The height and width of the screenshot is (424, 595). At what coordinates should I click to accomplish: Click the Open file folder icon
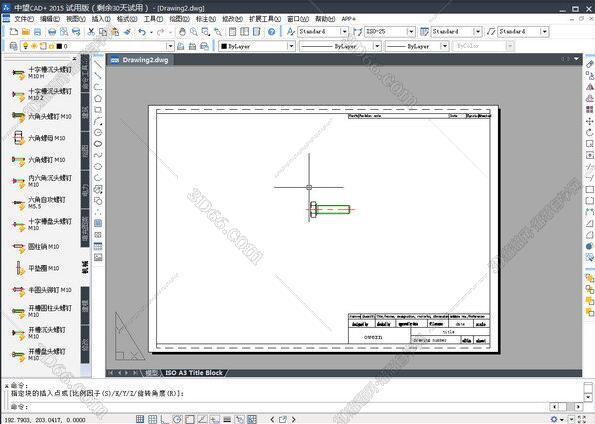click(26, 32)
